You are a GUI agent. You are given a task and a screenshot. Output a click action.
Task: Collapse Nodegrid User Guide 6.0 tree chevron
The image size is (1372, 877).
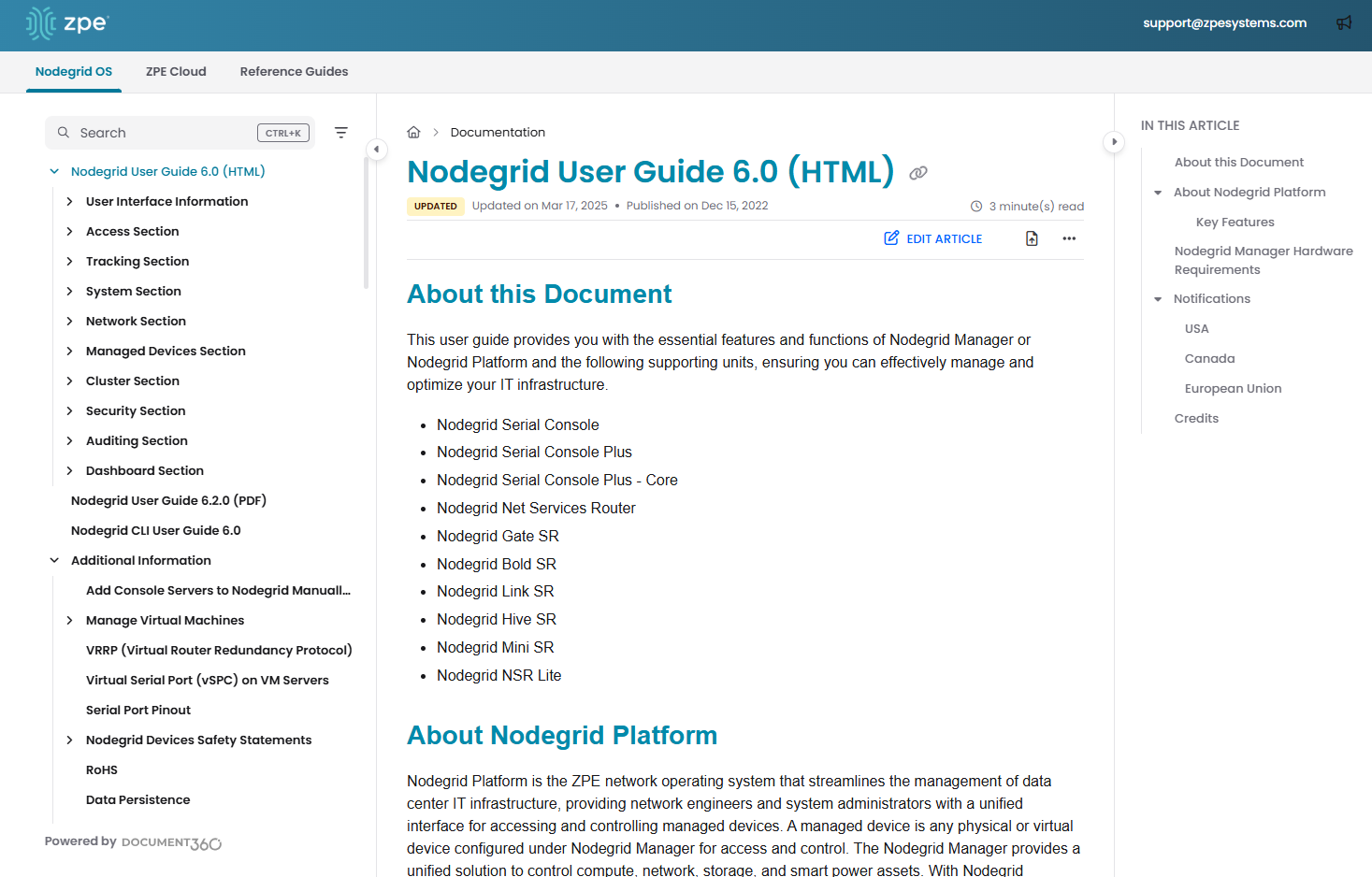54,171
